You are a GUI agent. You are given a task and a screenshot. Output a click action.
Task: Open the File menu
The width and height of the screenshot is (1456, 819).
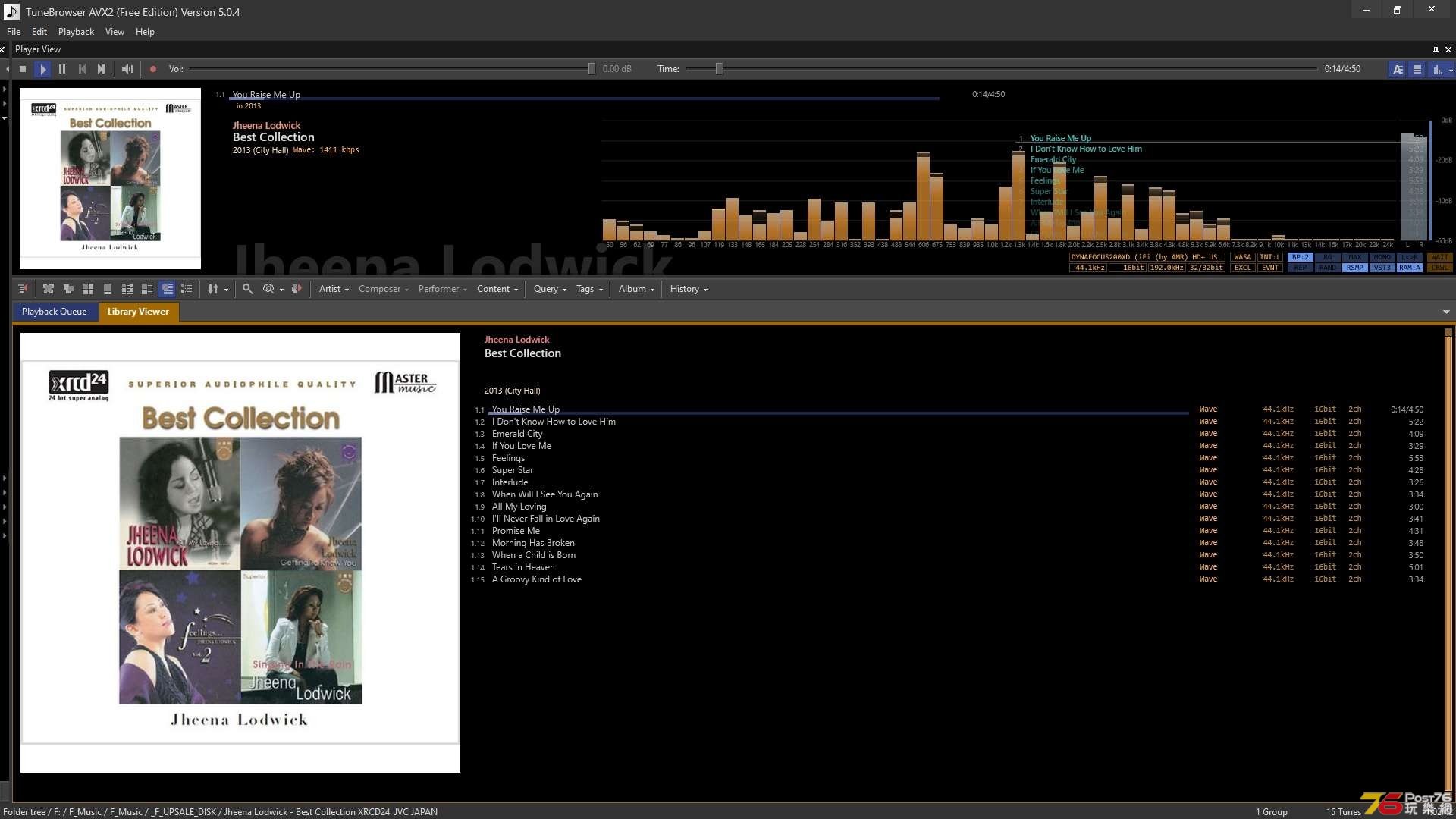[14, 32]
